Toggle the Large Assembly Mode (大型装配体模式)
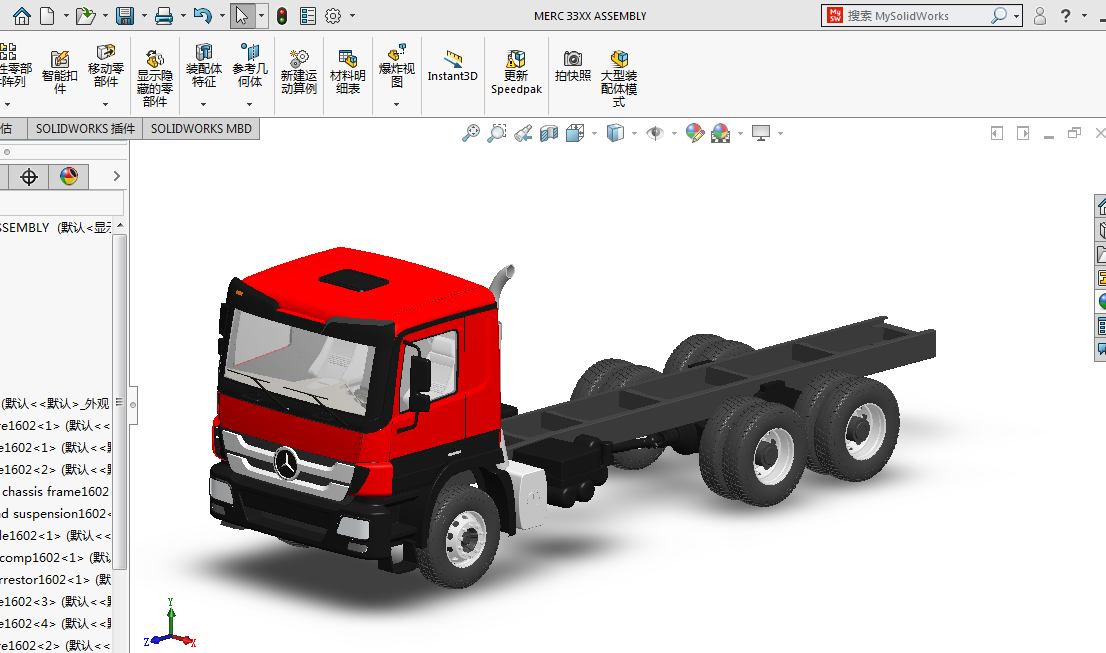The width and height of the screenshot is (1106, 653). [x=618, y=74]
